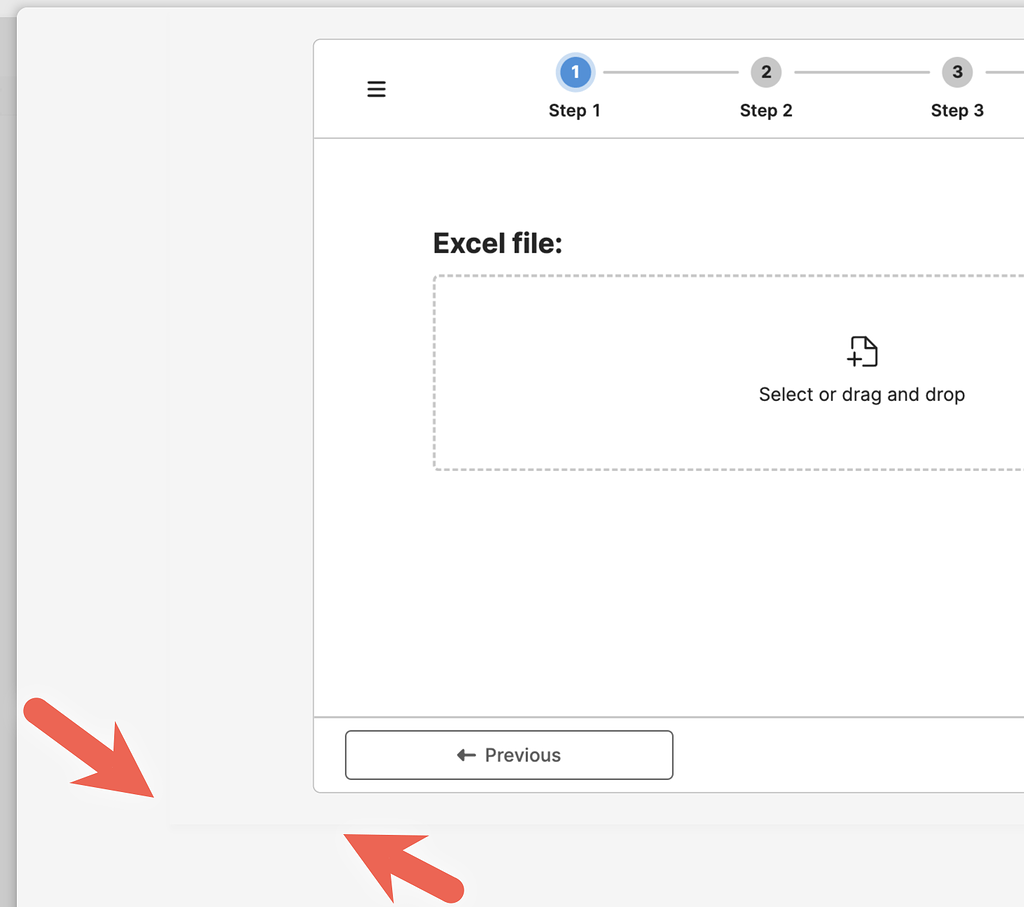Click the Excel file heading
The width and height of the screenshot is (1024, 907).
(x=497, y=243)
